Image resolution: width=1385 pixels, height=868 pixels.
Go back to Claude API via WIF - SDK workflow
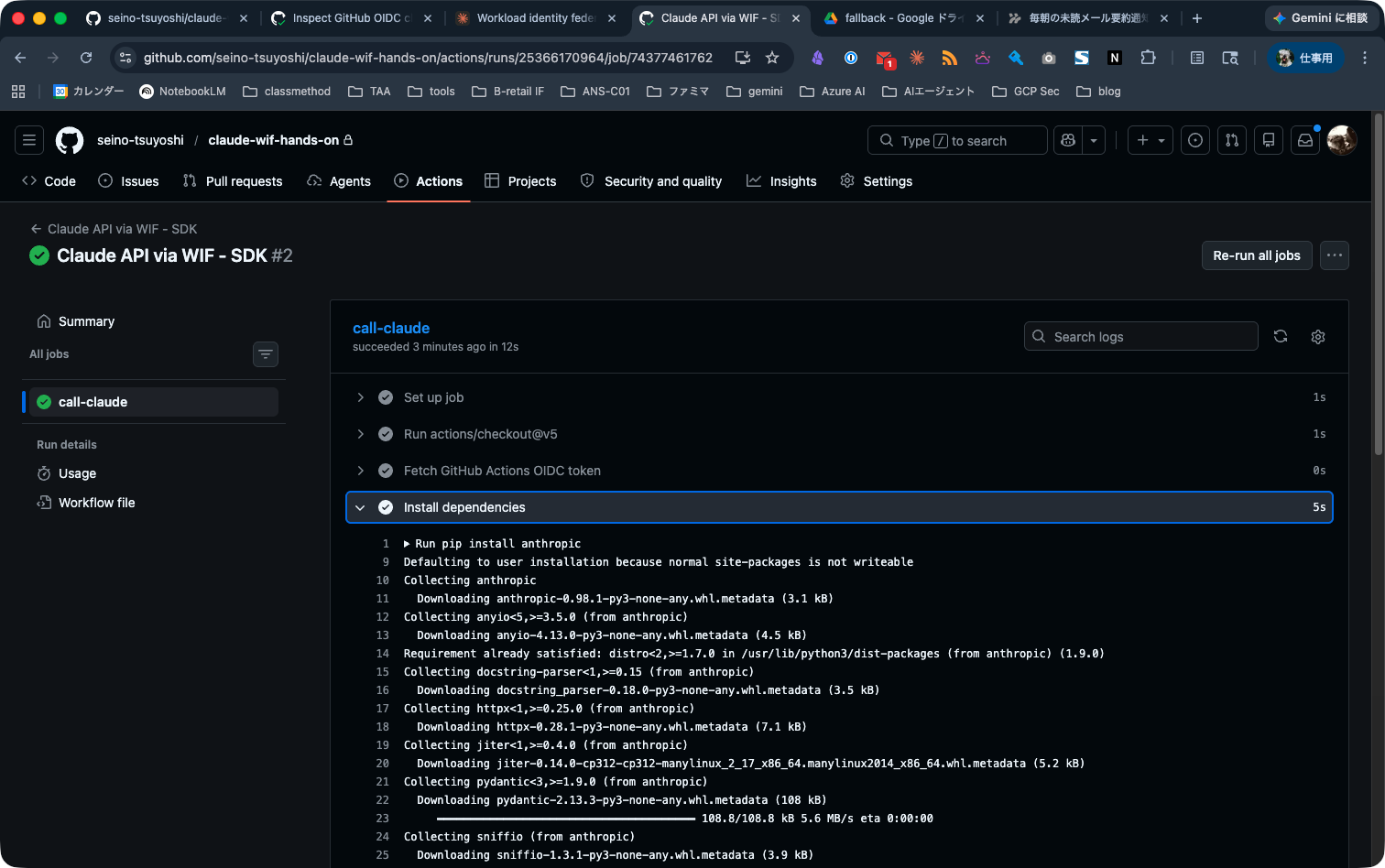tap(114, 229)
